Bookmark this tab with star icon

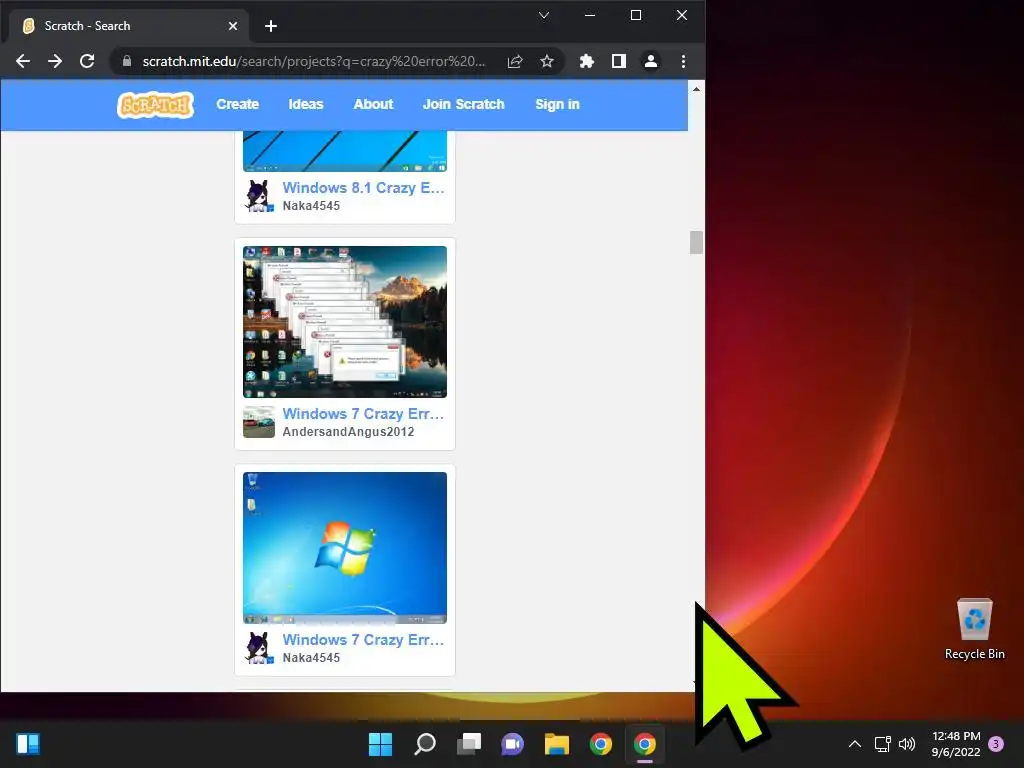[x=547, y=61]
